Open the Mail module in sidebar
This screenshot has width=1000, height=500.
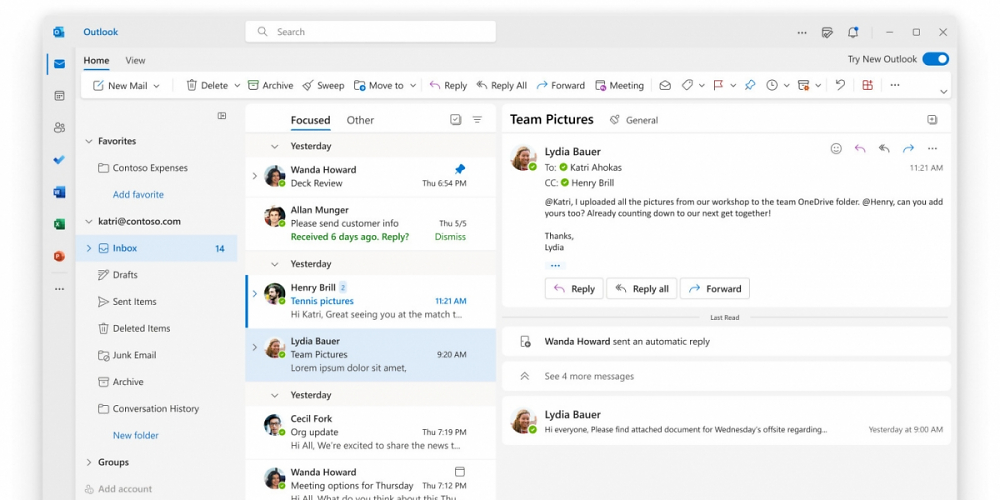click(x=59, y=64)
